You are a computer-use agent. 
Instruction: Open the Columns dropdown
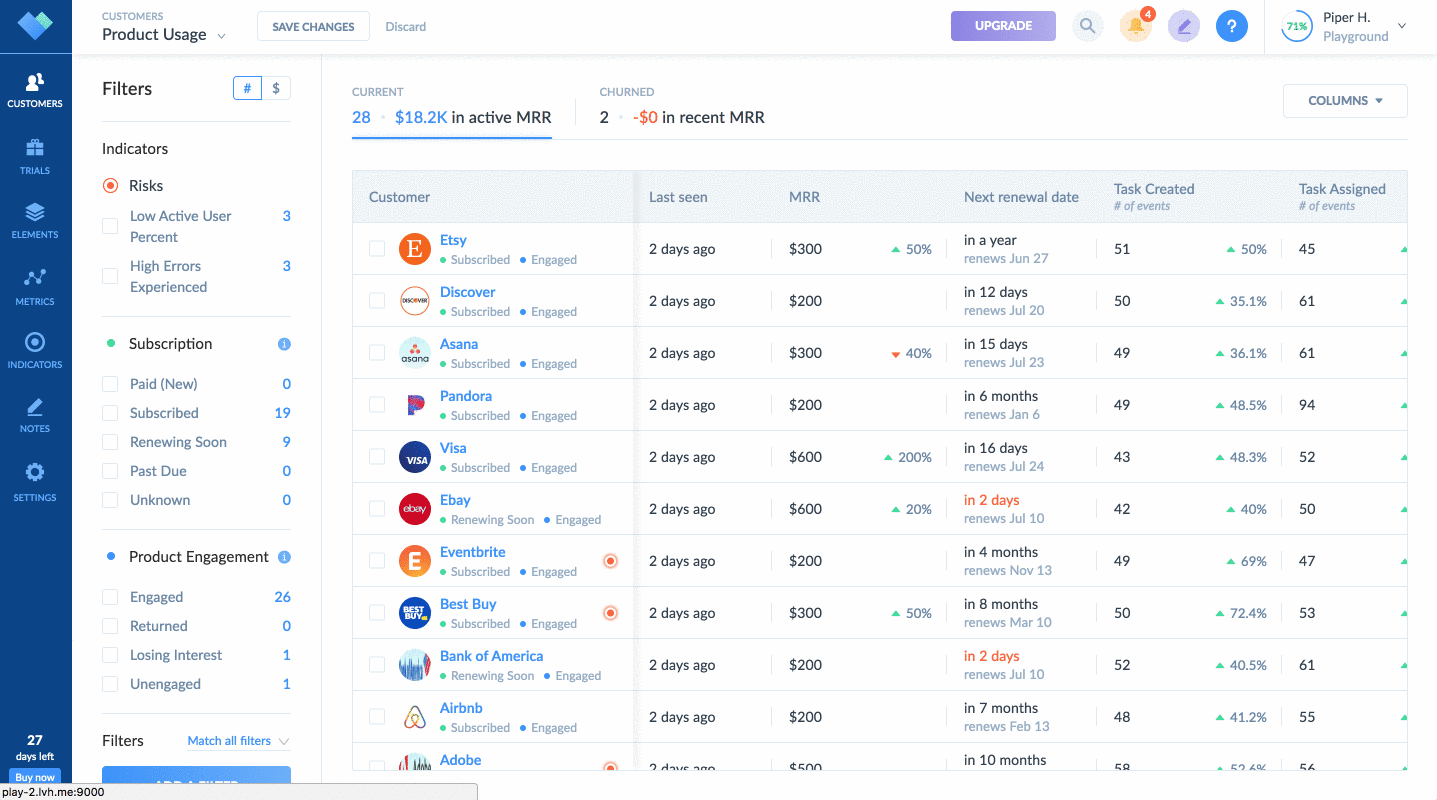(1345, 101)
